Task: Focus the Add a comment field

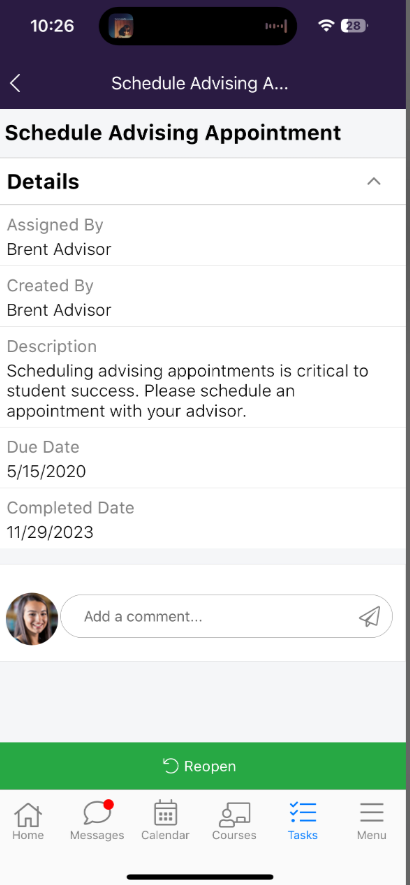Action: coord(226,616)
